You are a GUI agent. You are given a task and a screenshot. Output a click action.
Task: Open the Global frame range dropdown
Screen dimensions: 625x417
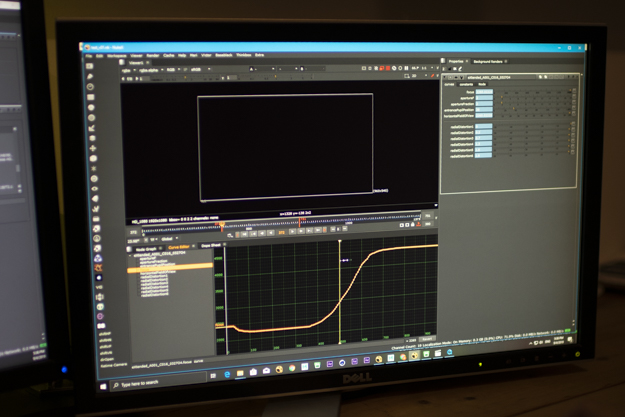click(169, 239)
